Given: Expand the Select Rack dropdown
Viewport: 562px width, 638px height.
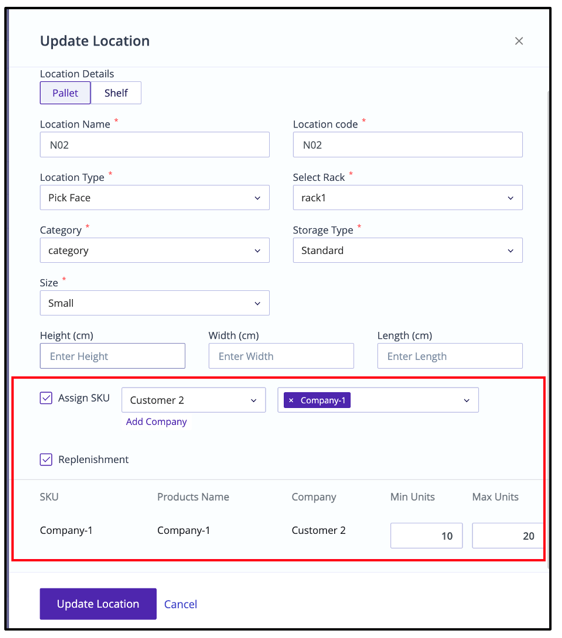Looking at the screenshot, I should coord(407,198).
